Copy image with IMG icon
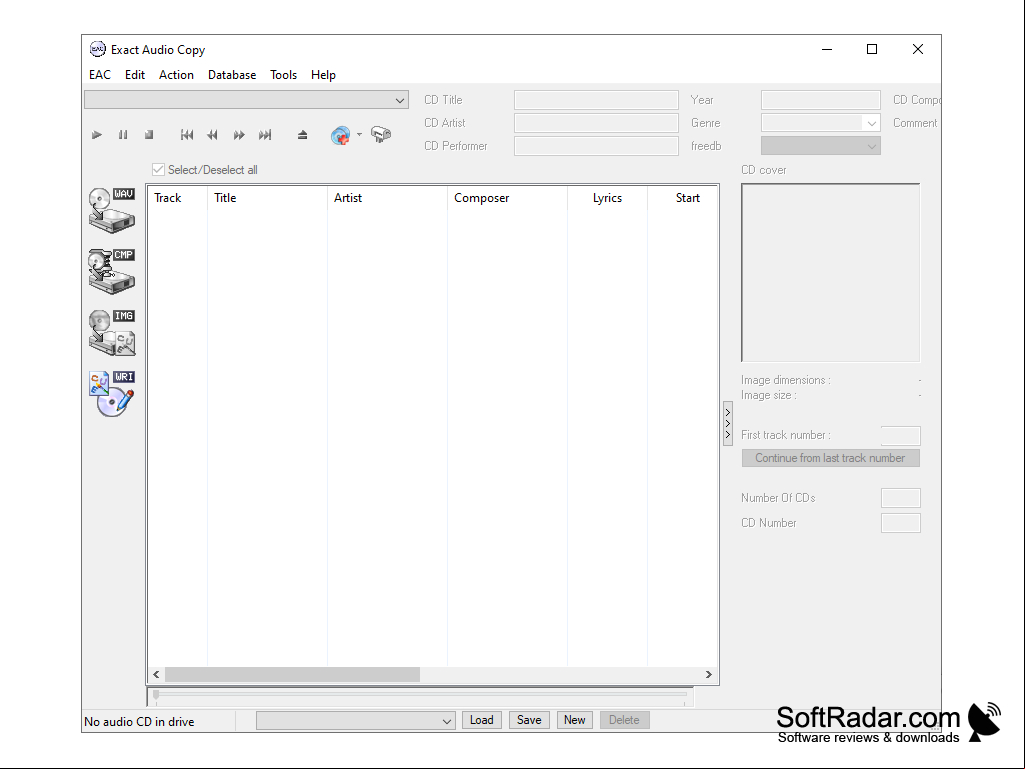 pos(112,332)
